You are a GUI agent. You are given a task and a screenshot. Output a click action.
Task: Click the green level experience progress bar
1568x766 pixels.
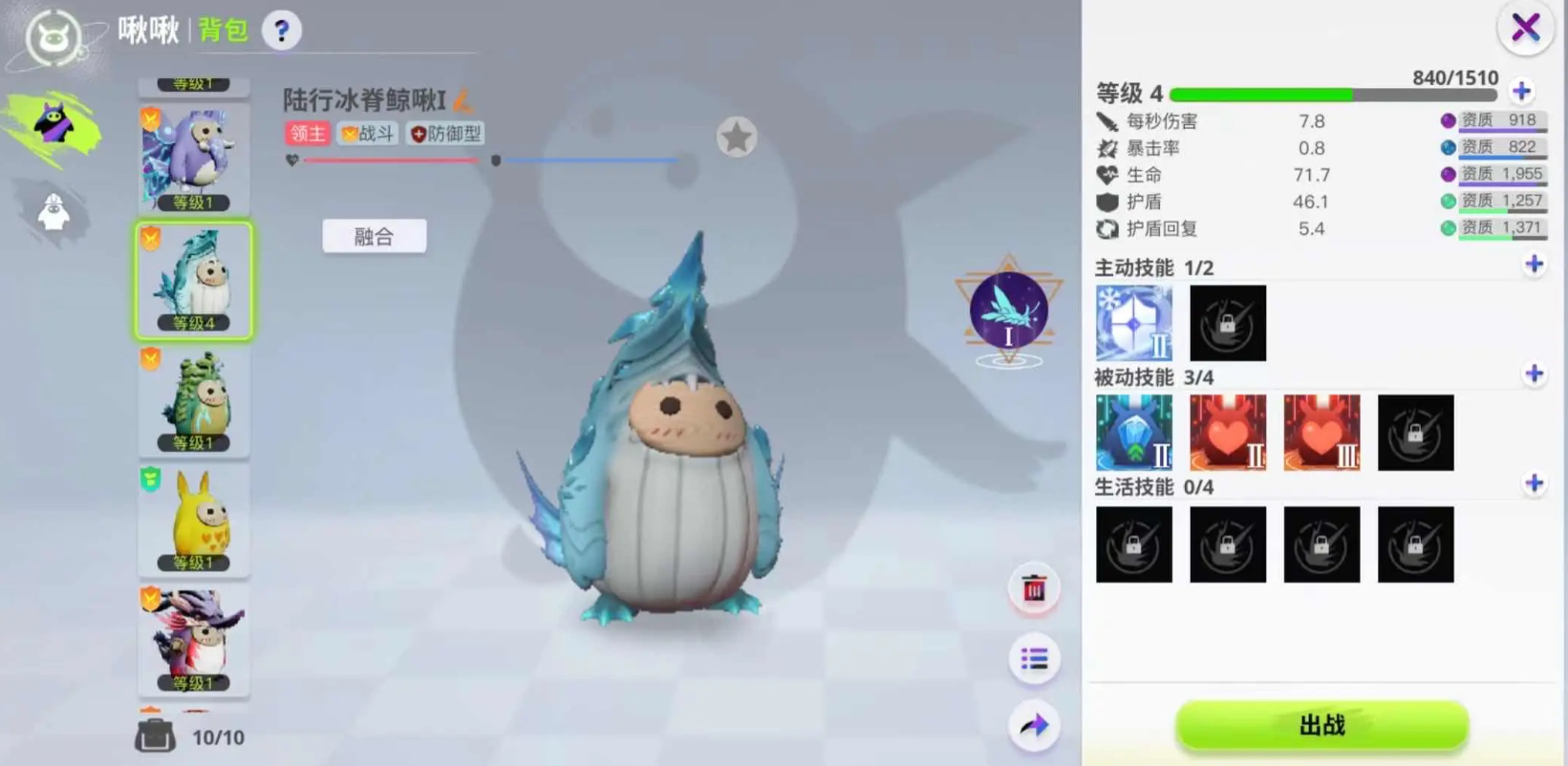coord(1333,95)
